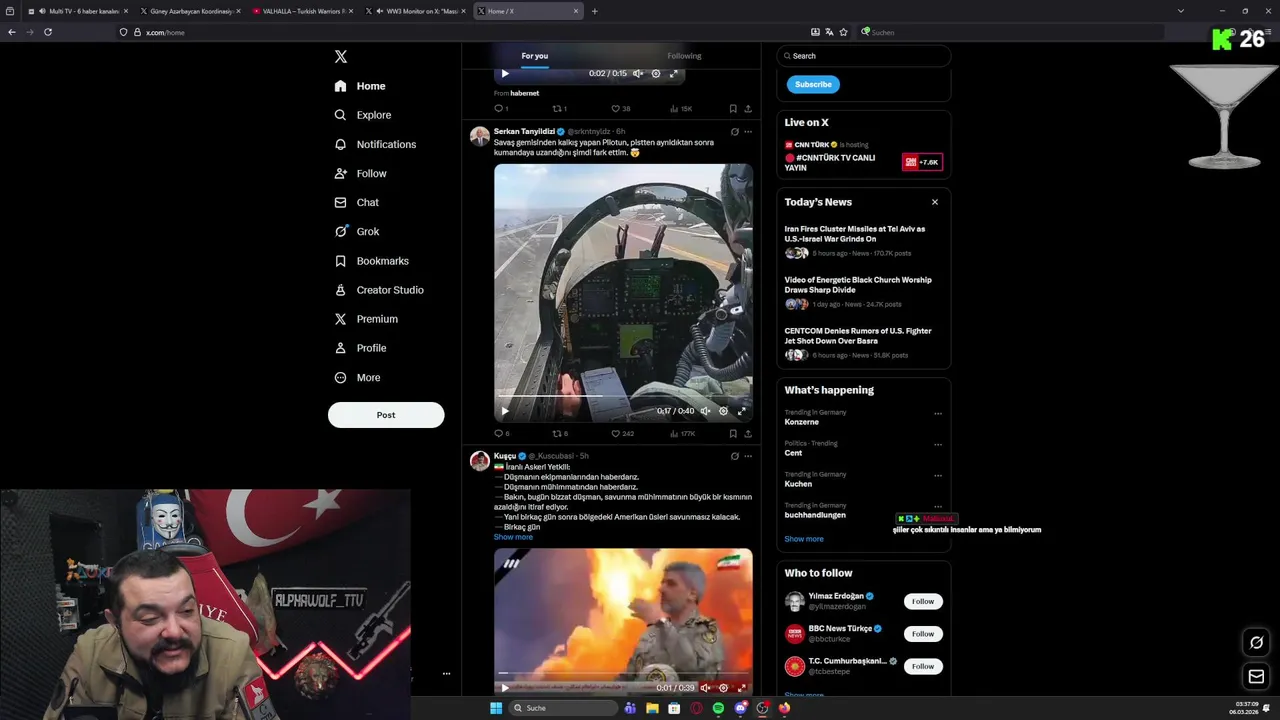Share Serkan Tanyildizi's post

[x=748, y=434]
